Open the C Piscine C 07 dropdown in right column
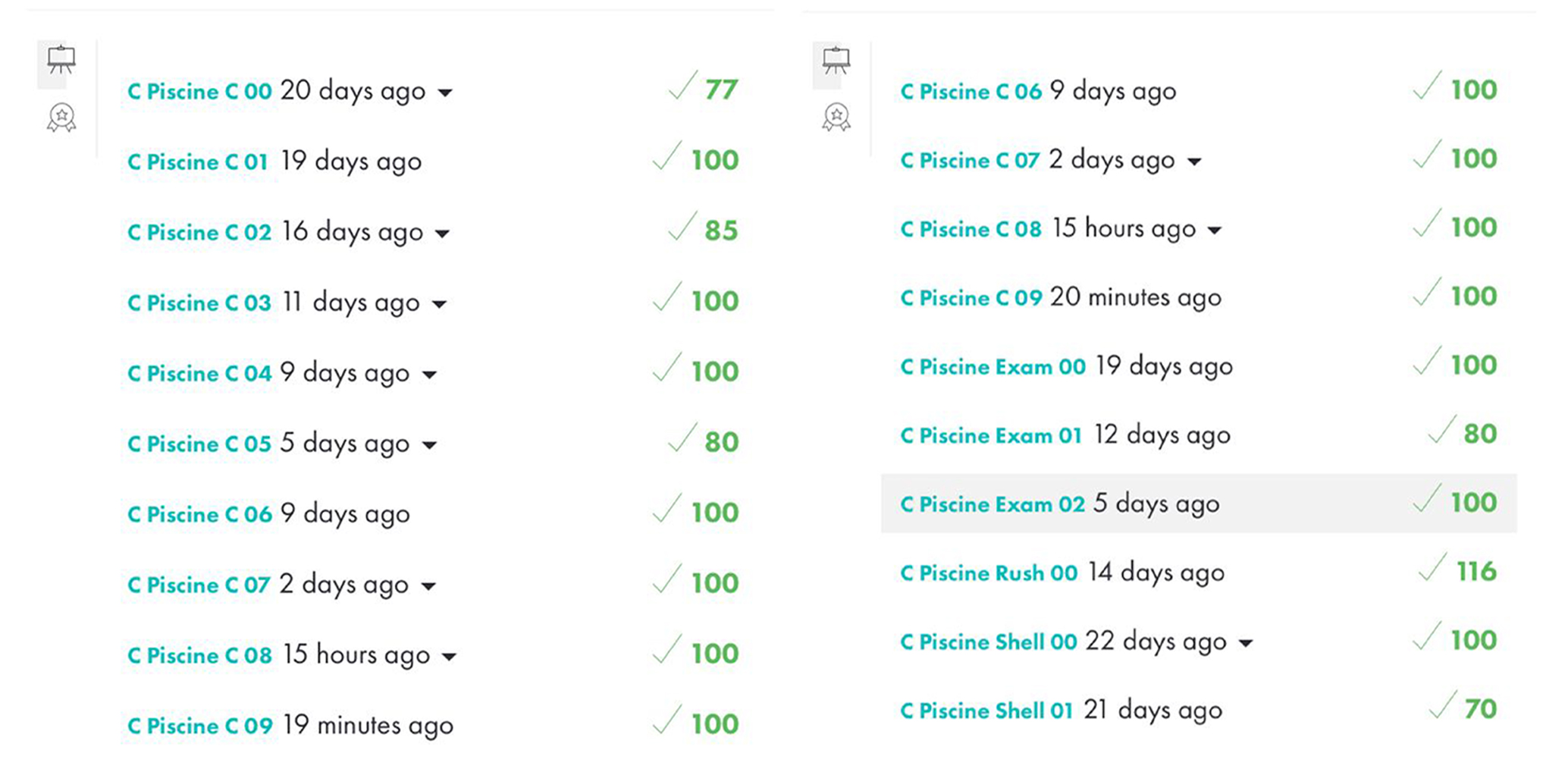This screenshot has height=775, width=1568. [x=1194, y=162]
